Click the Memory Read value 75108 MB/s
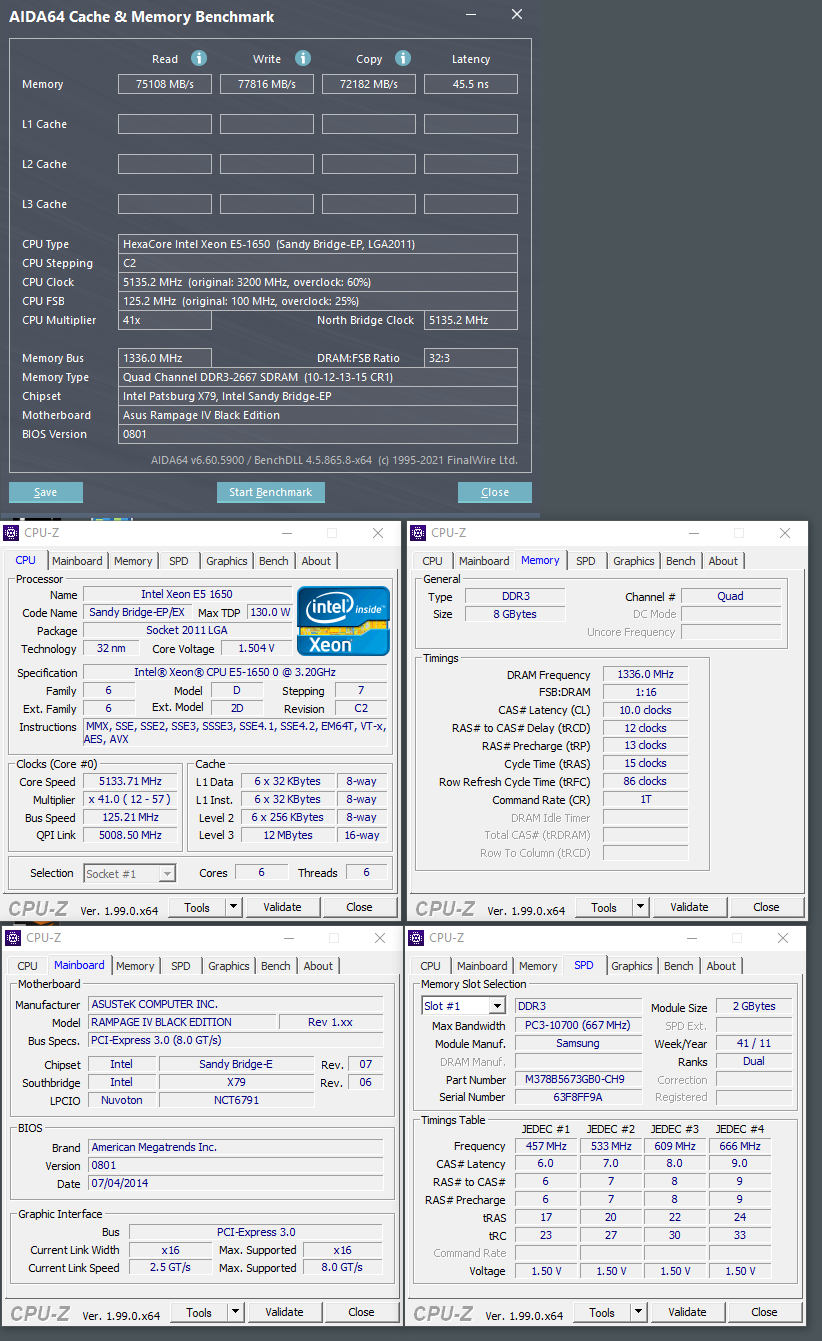This screenshot has height=1341, width=822. click(165, 84)
